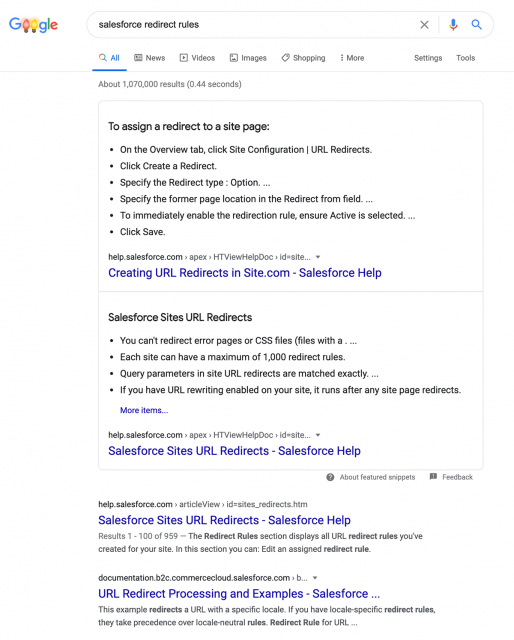The width and height of the screenshot is (514, 640).
Task: Select the Shopping tab
Action: (303, 58)
